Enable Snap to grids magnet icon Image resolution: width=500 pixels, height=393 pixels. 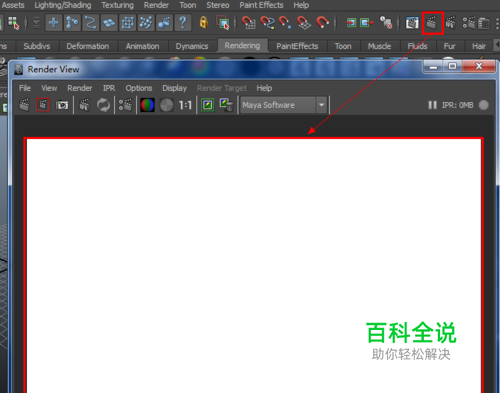pos(248,23)
